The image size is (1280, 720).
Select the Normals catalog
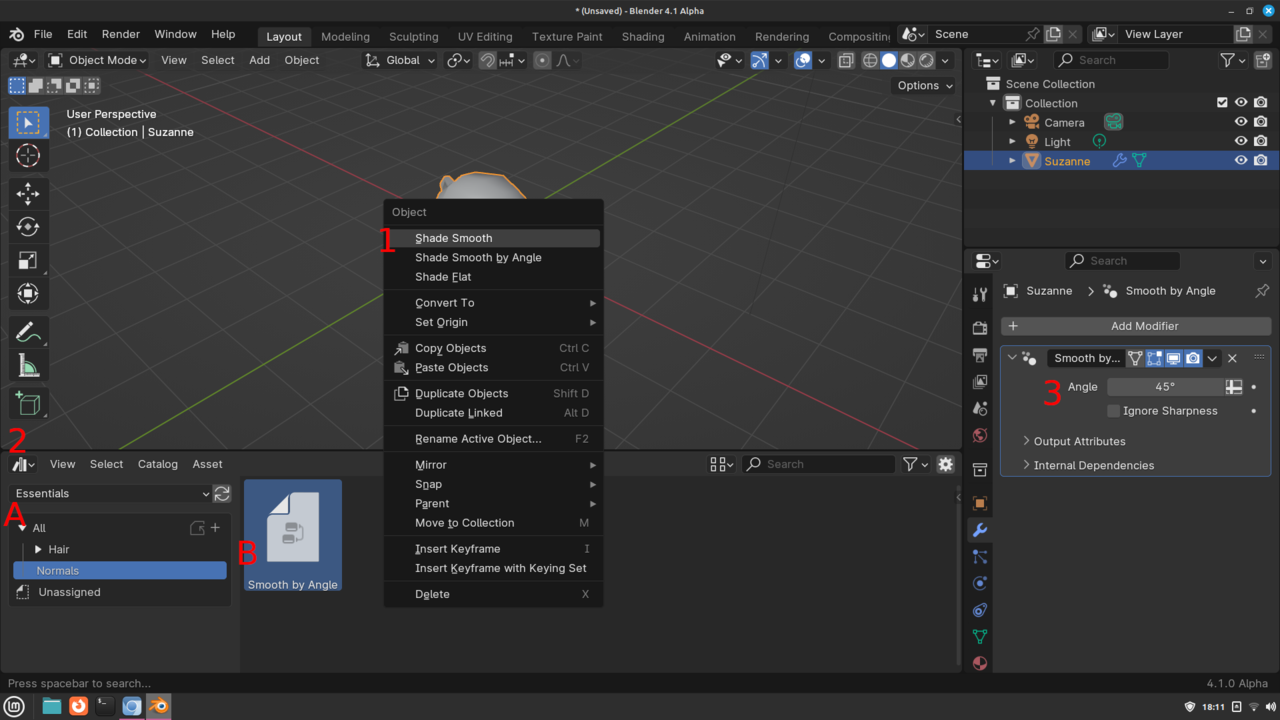point(120,570)
